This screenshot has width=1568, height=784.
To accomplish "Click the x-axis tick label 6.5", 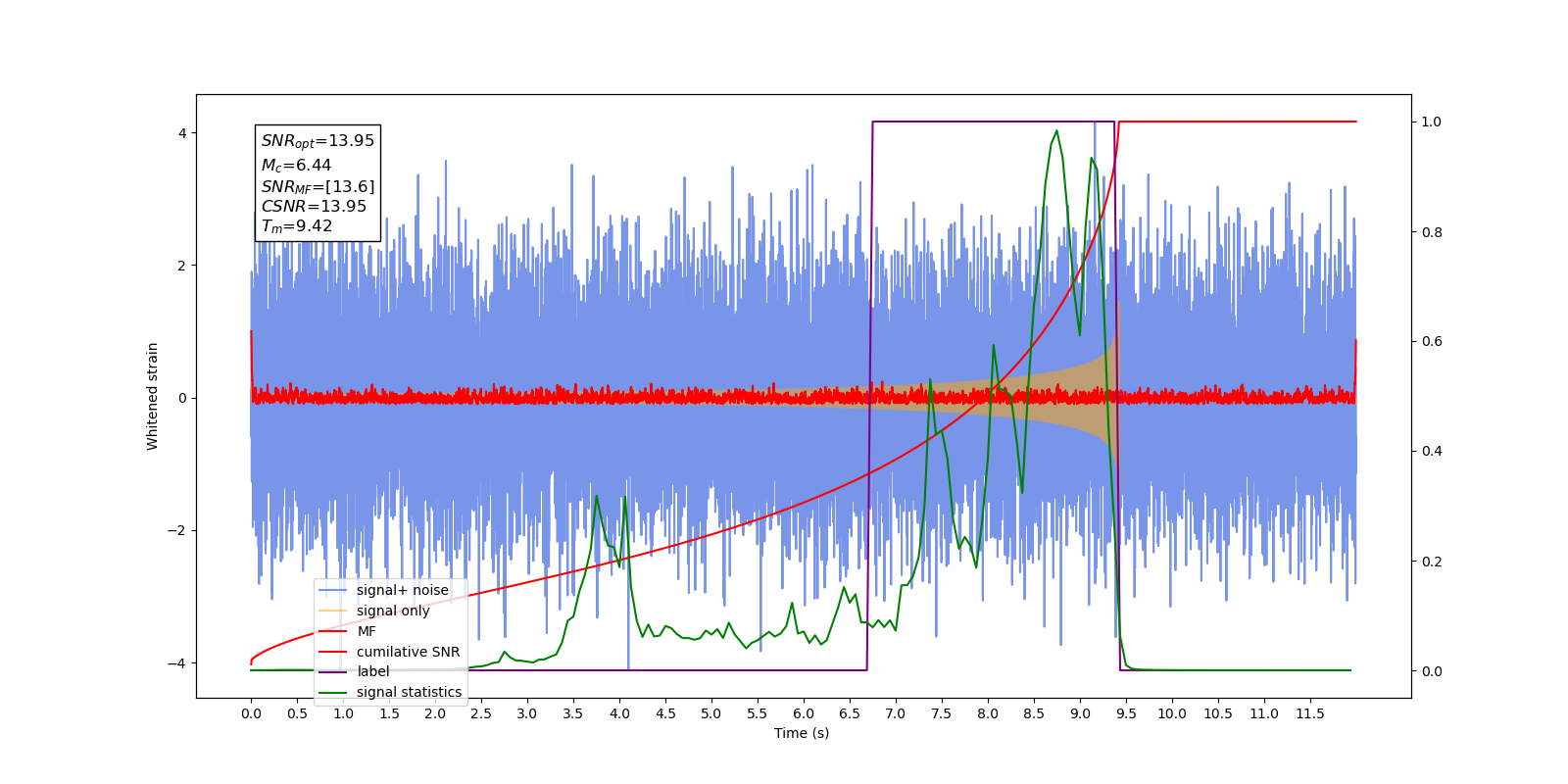I will (850, 713).
